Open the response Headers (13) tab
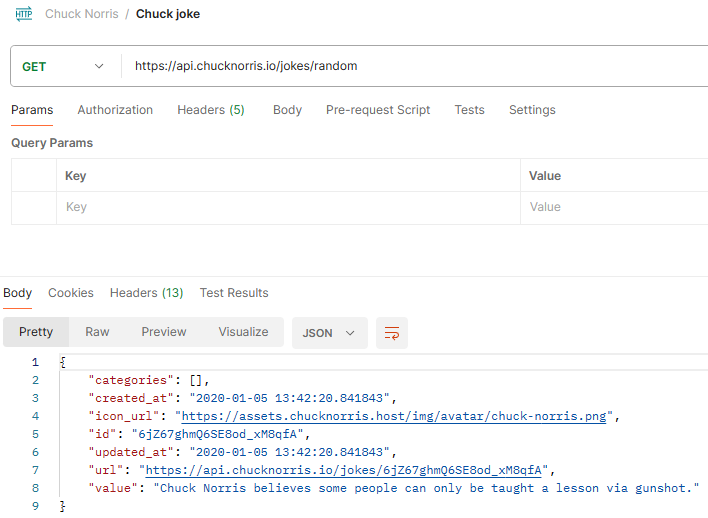This screenshot has height=518, width=708. pos(147,293)
